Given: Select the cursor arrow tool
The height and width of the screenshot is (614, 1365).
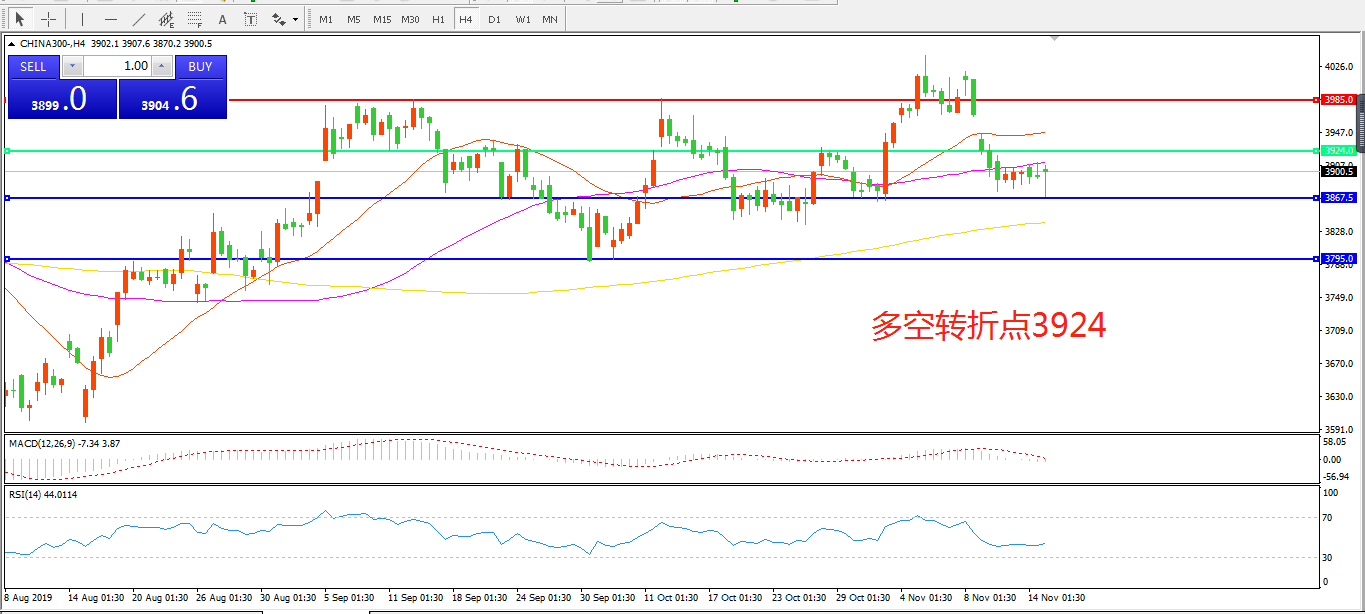Looking at the screenshot, I should [19, 19].
